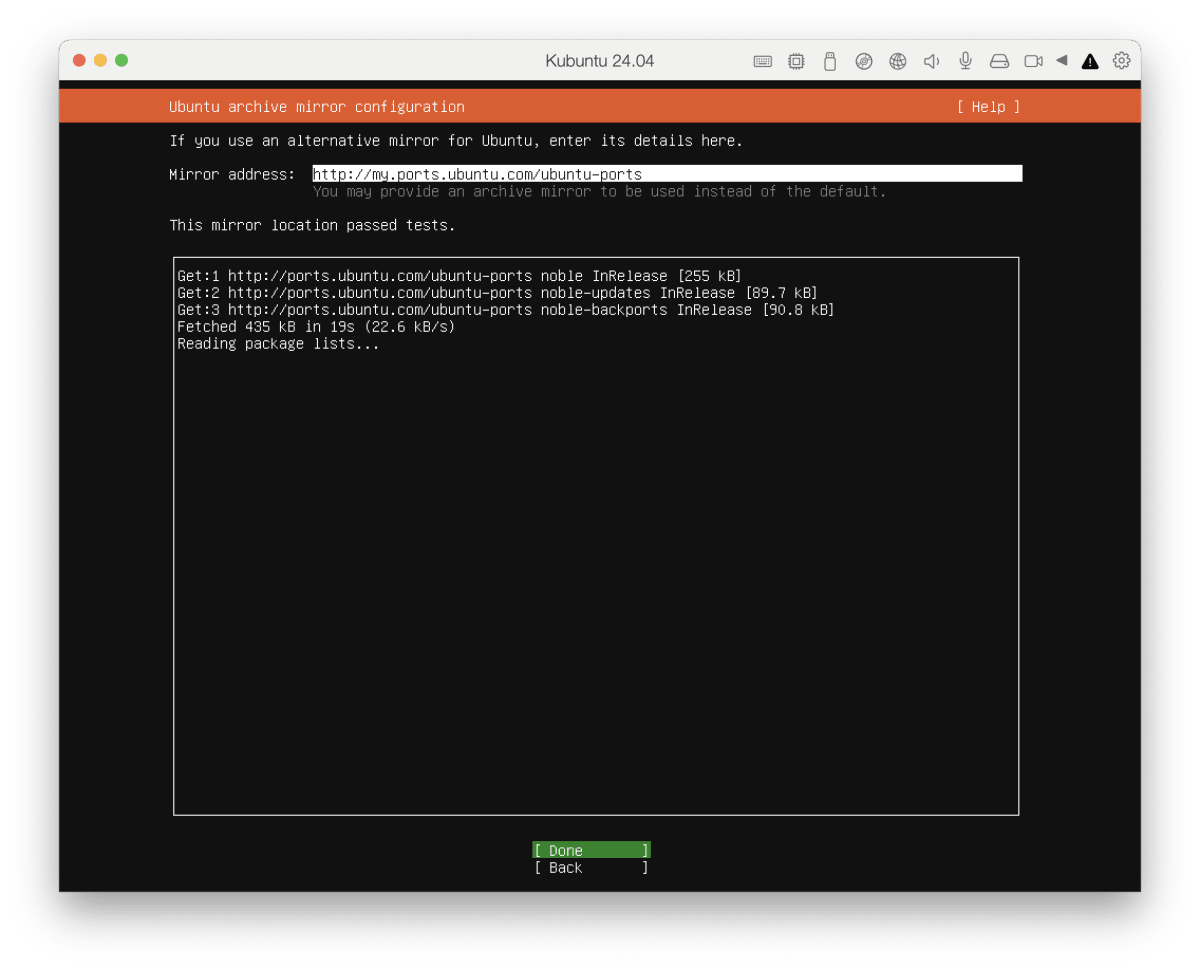Click 'Fetched 435 kB in 19s' line
Viewport: 1200px width, 970px height.
[x=316, y=327]
